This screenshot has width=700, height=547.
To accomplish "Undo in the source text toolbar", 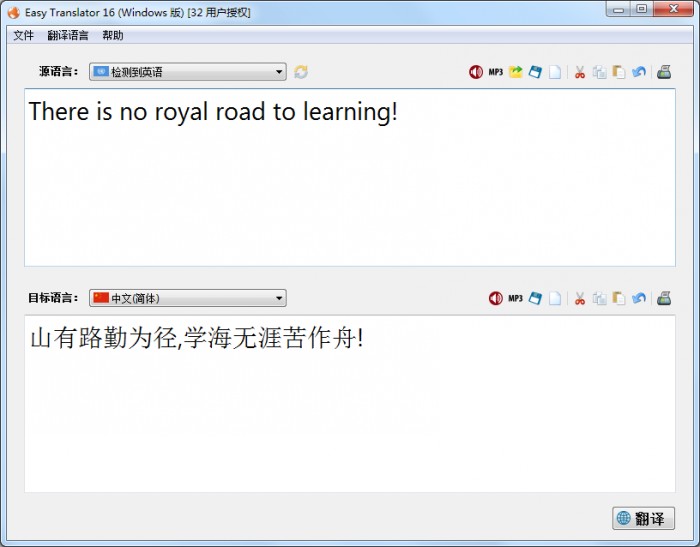I will [x=639, y=72].
